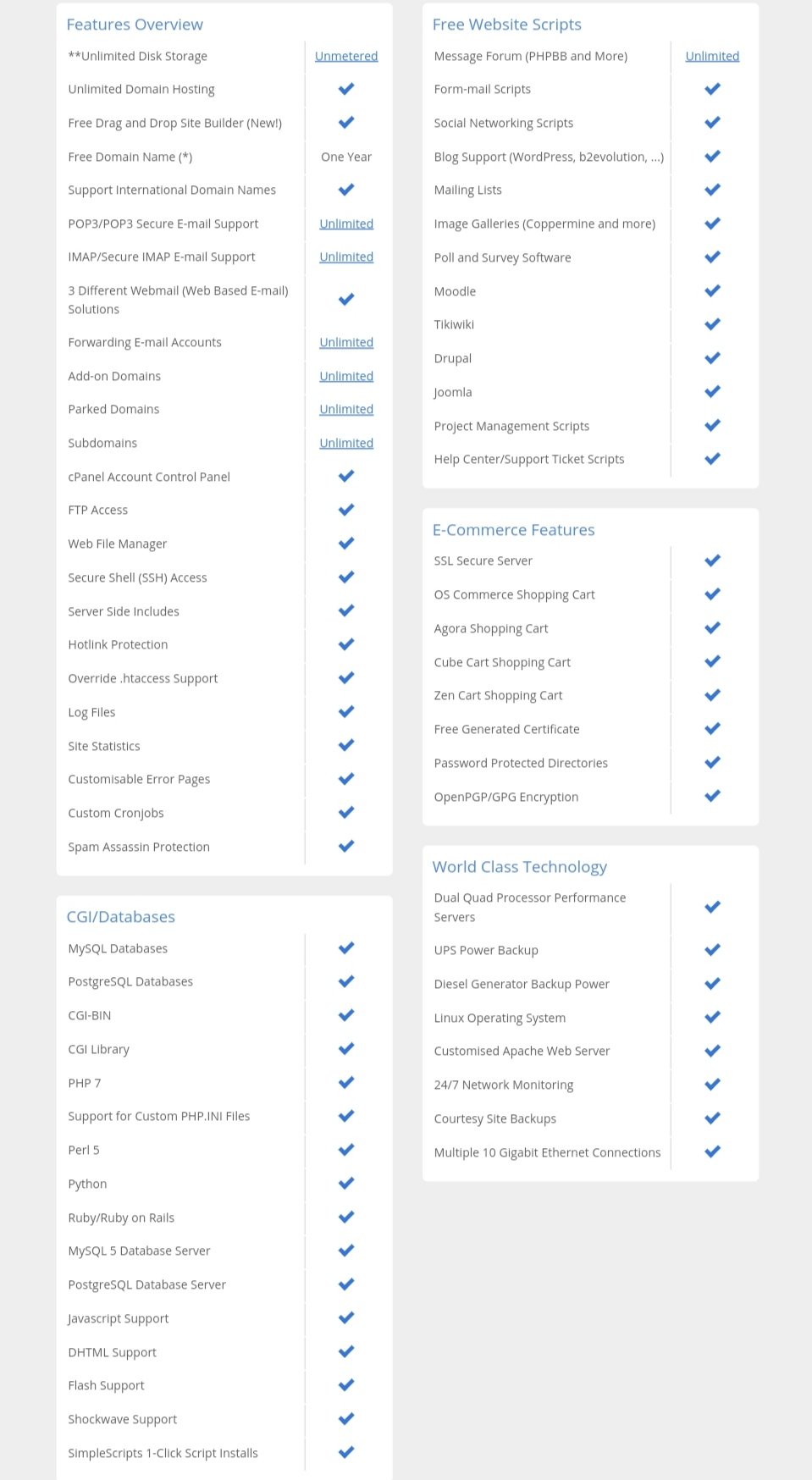Screen dimensions: 812x1480
Task: Click the checkmark next to MySQL Databases
Action: [346, 948]
